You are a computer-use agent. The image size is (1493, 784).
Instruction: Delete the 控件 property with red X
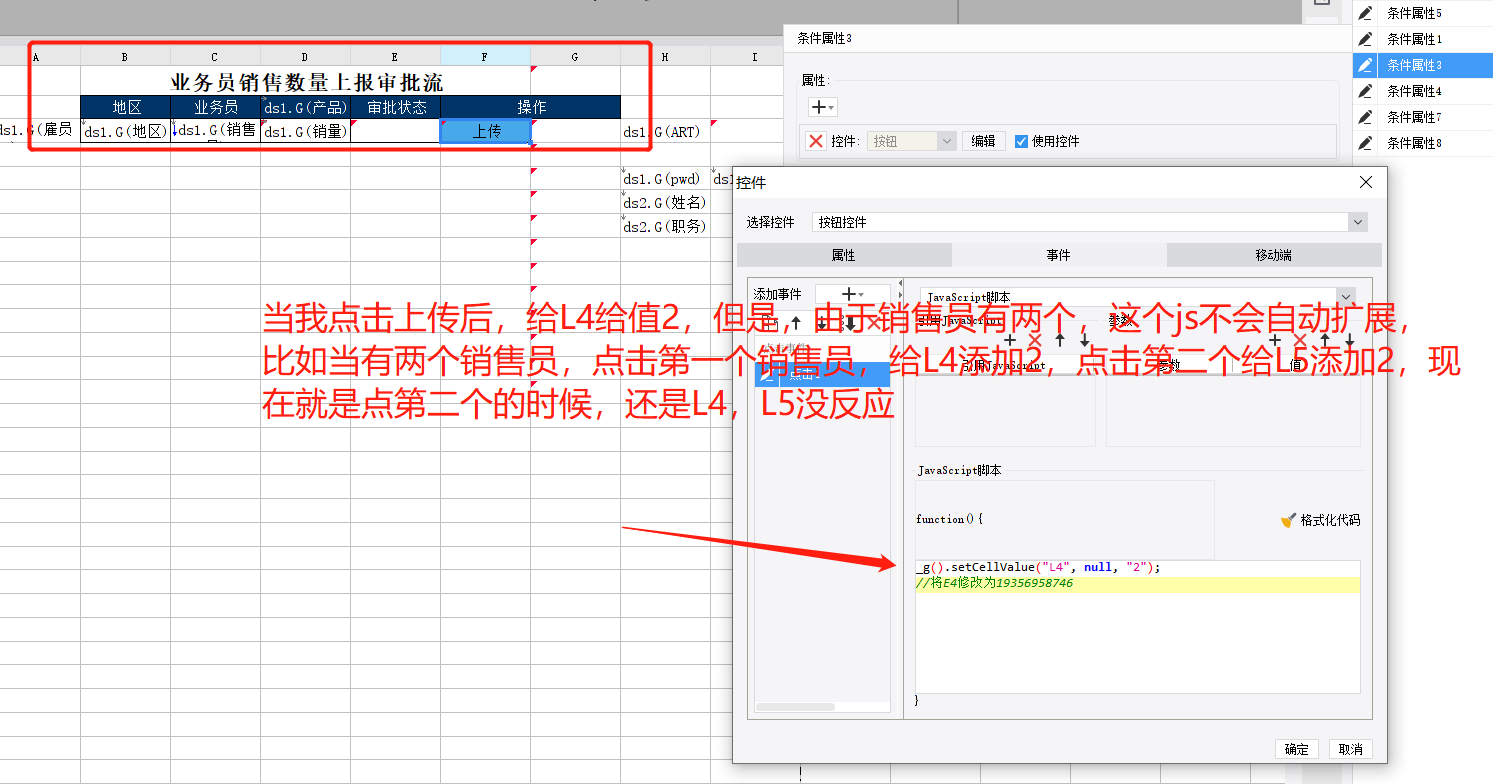(816, 141)
